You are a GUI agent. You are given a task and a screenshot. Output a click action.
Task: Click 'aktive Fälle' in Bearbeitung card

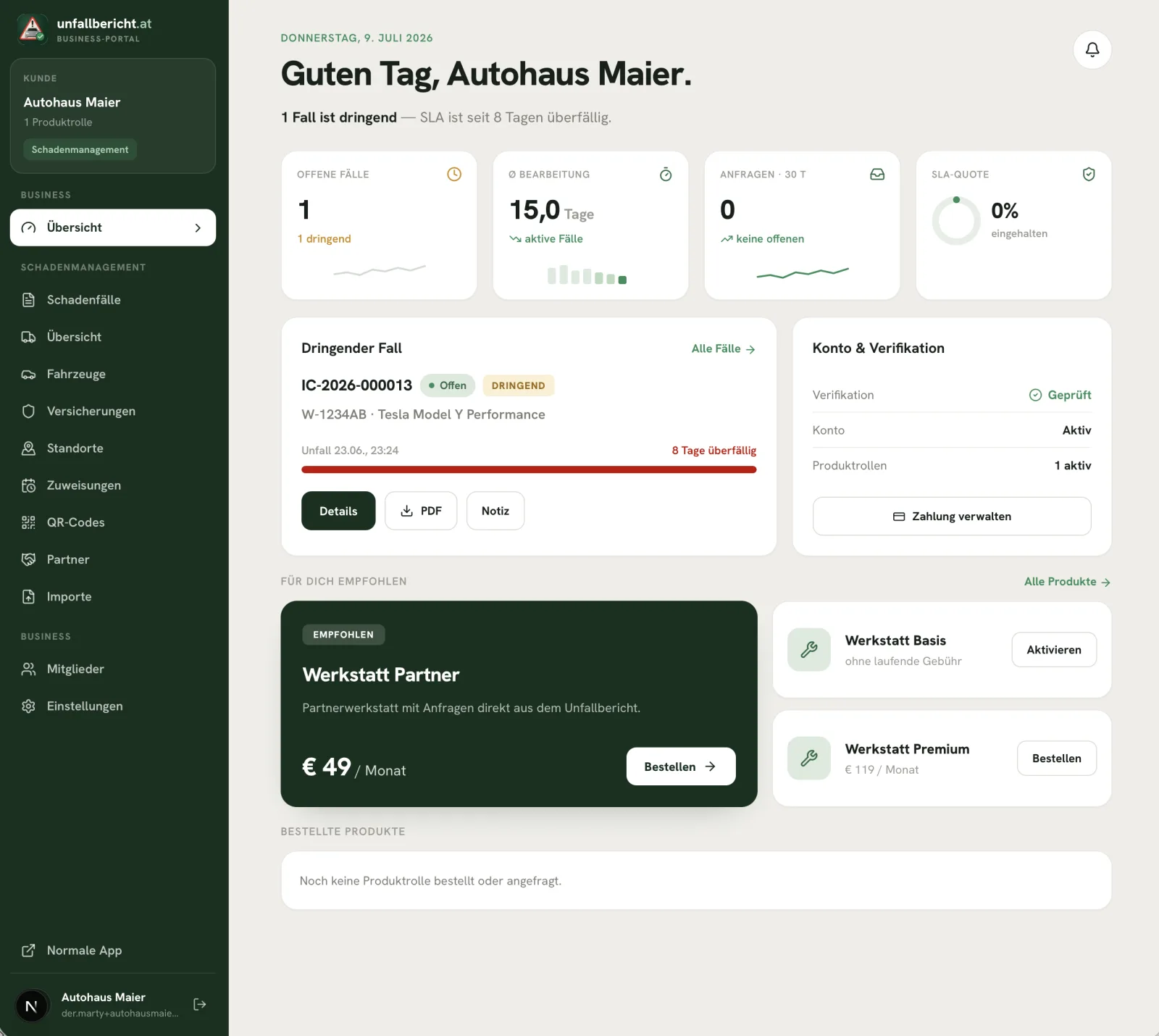coord(553,238)
